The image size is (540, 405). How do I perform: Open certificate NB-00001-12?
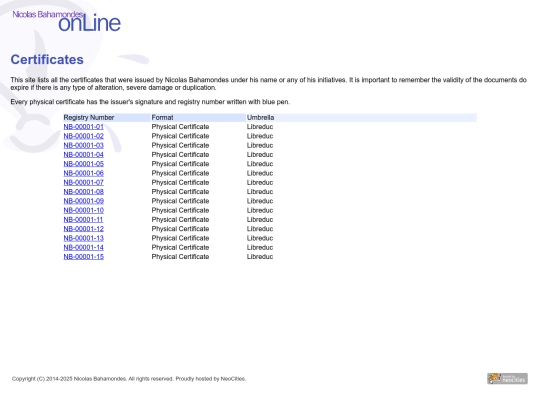point(84,229)
